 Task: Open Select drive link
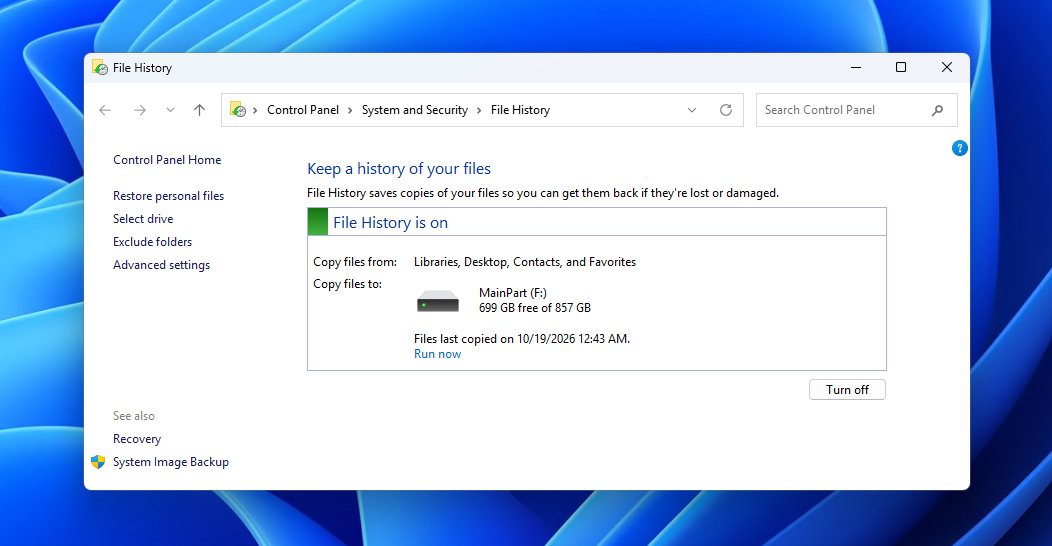tap(143, 219)
